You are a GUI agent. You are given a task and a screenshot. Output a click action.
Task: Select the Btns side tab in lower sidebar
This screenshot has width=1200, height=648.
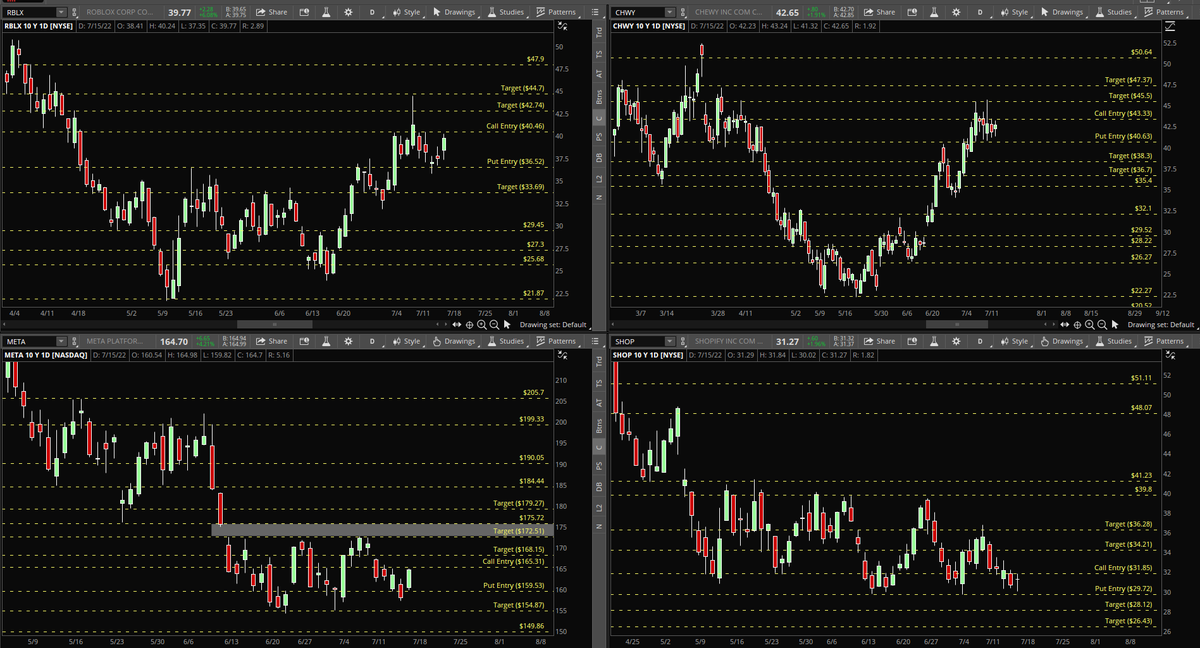click(x=599, y=425)
